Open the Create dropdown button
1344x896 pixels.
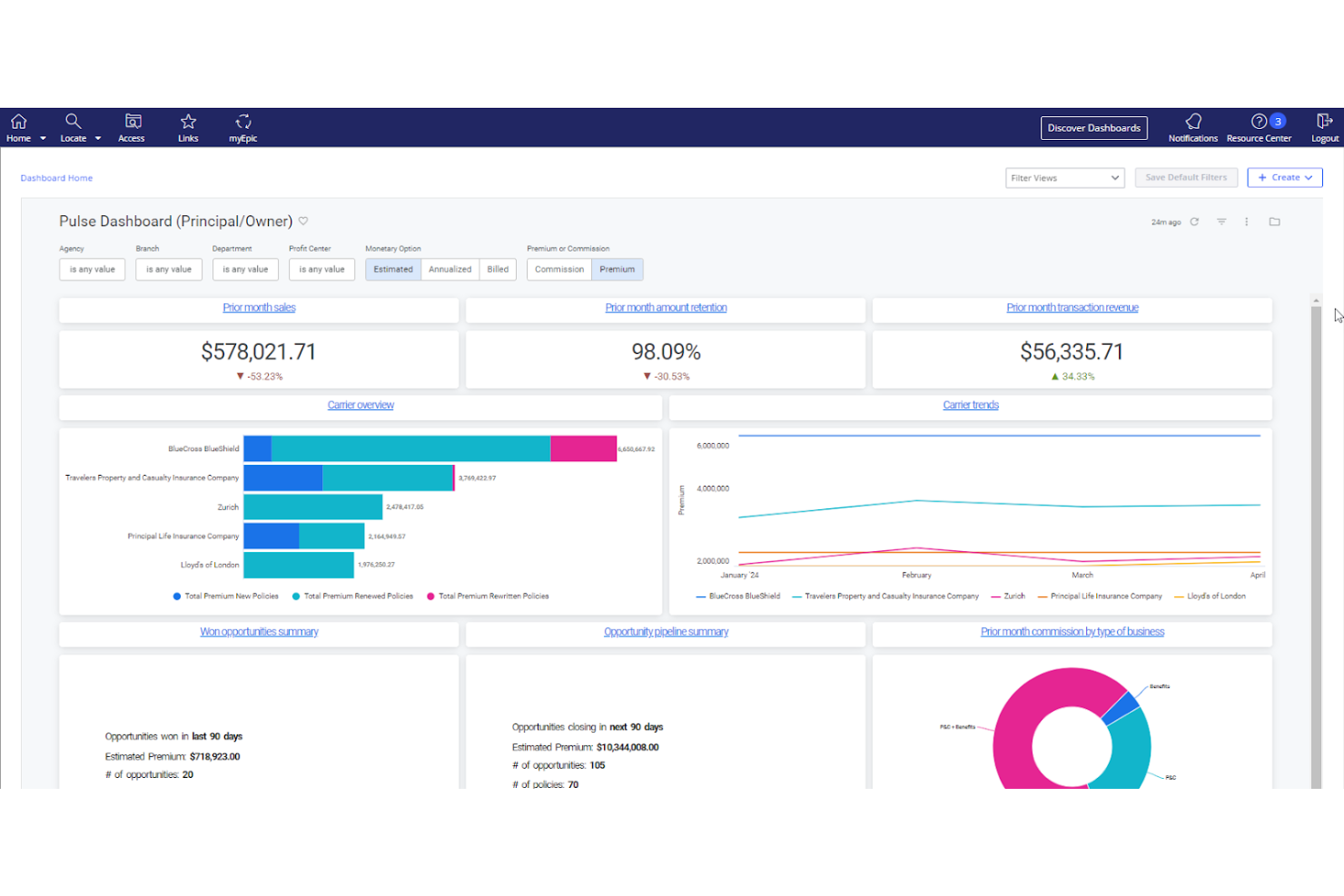click(1285, 178)
